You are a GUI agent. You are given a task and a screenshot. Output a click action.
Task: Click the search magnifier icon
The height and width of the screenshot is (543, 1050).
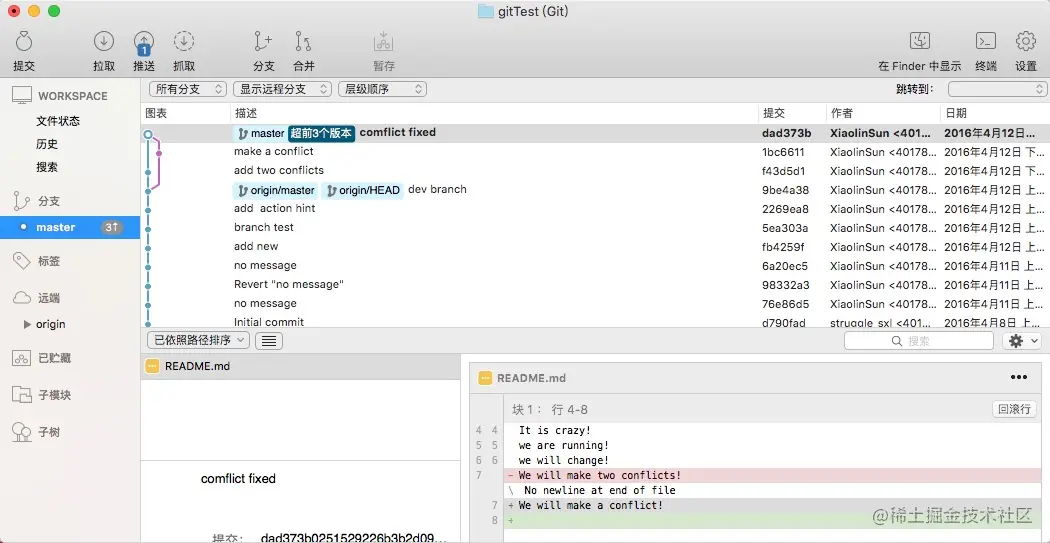point(897,341)
